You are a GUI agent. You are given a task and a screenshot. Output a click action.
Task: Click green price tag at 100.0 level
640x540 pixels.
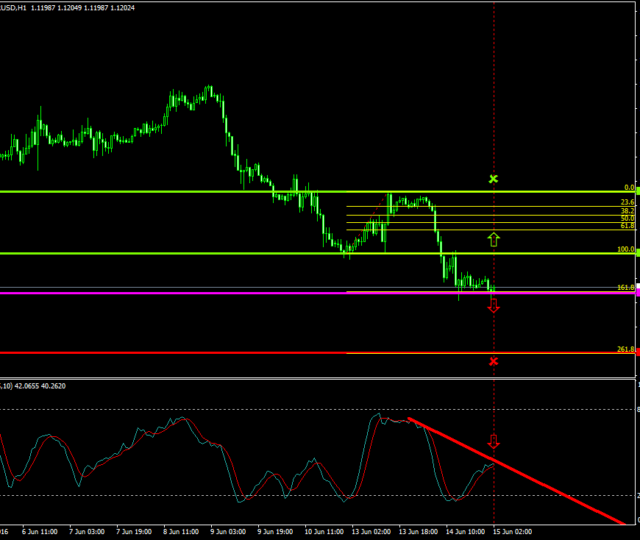637,253
